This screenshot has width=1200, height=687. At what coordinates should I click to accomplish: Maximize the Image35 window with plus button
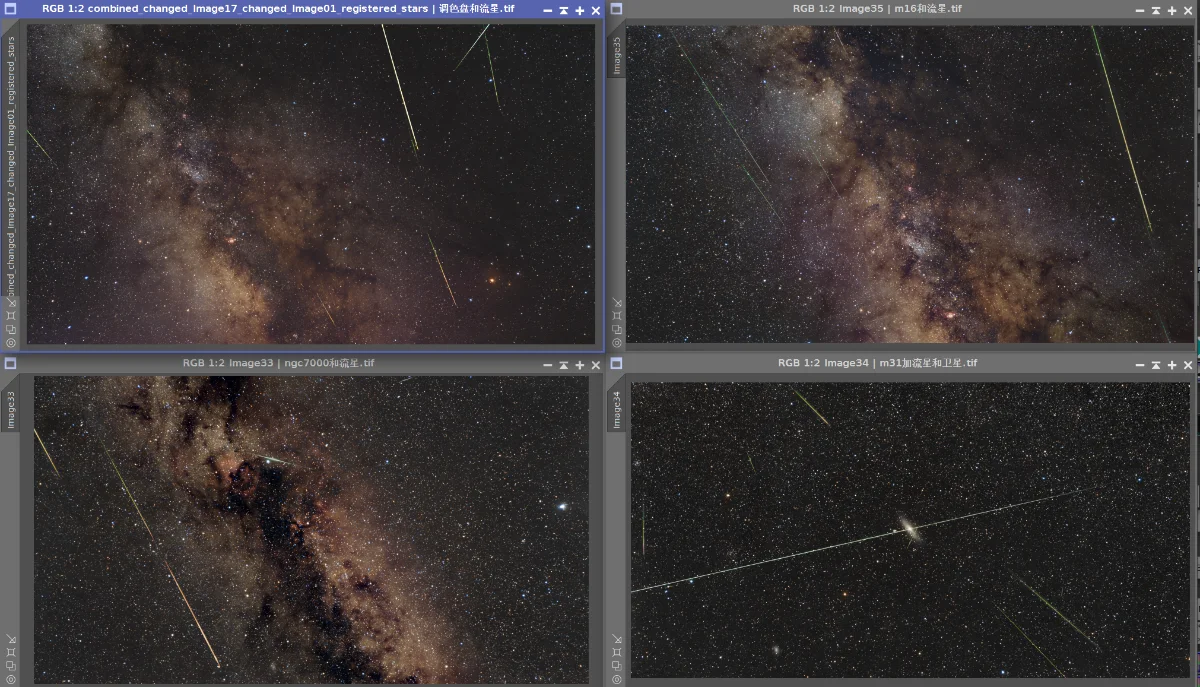(x=1172, y=10)
